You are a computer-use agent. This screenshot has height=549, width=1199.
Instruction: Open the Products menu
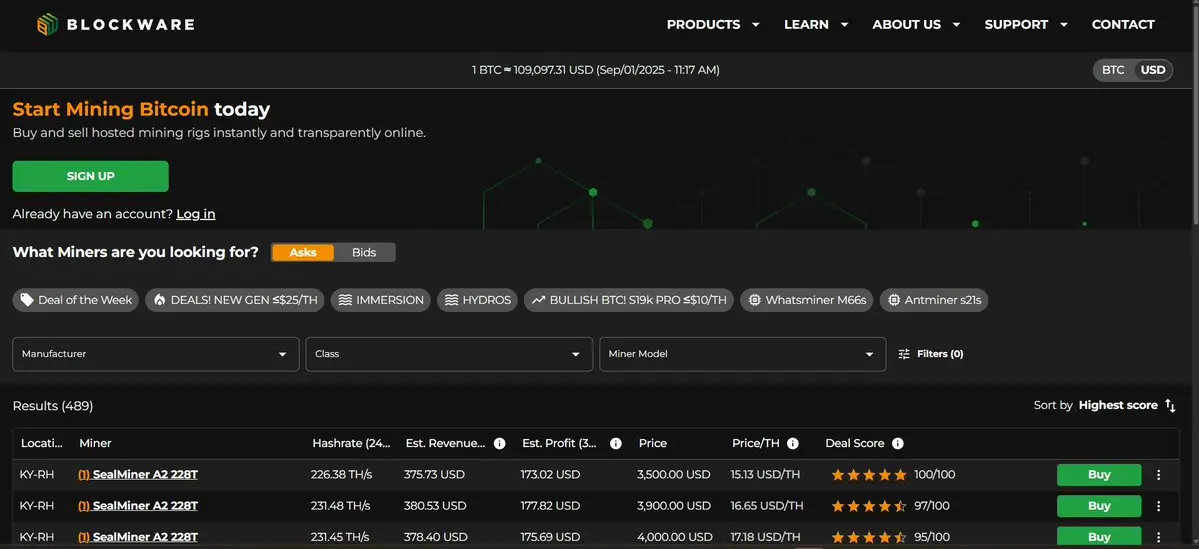pyautogui.click(x=713, y=24)
